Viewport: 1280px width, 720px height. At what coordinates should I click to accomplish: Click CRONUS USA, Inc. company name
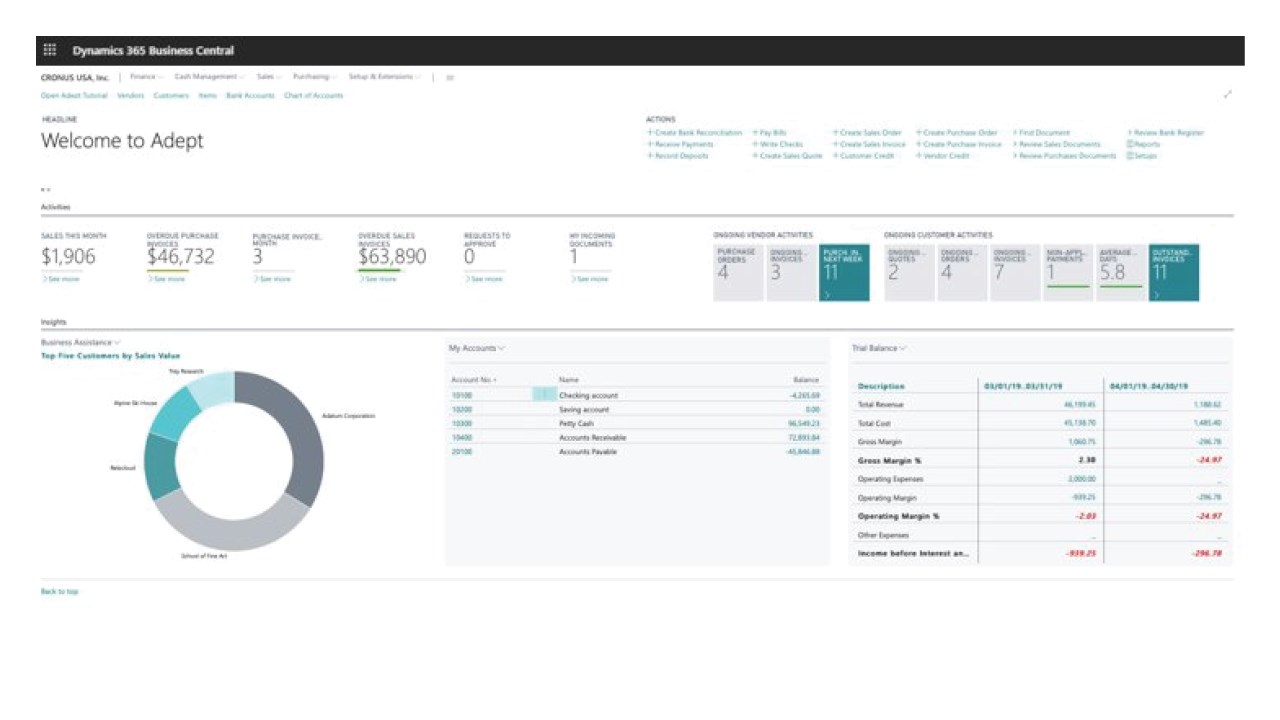(75, 77)
